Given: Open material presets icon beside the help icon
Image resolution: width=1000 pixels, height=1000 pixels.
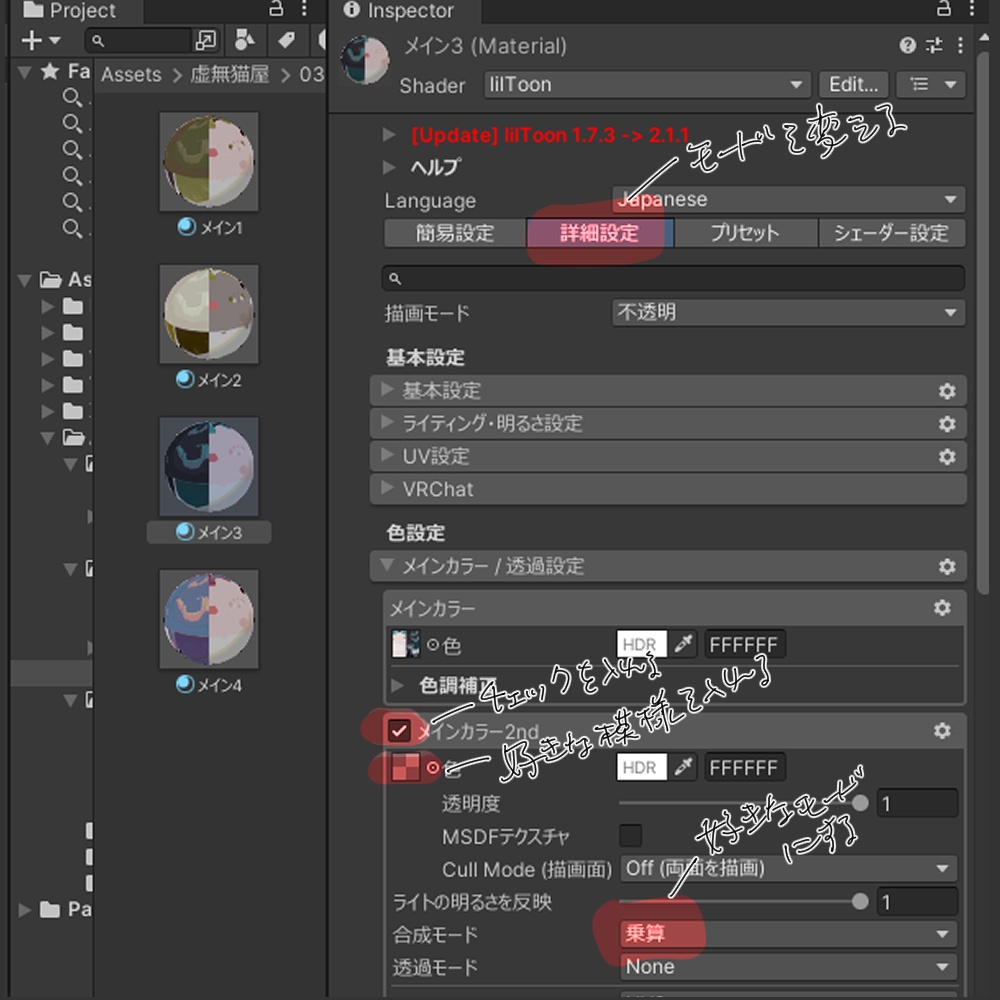Looking at the screenshot, I should pos(933,46).
